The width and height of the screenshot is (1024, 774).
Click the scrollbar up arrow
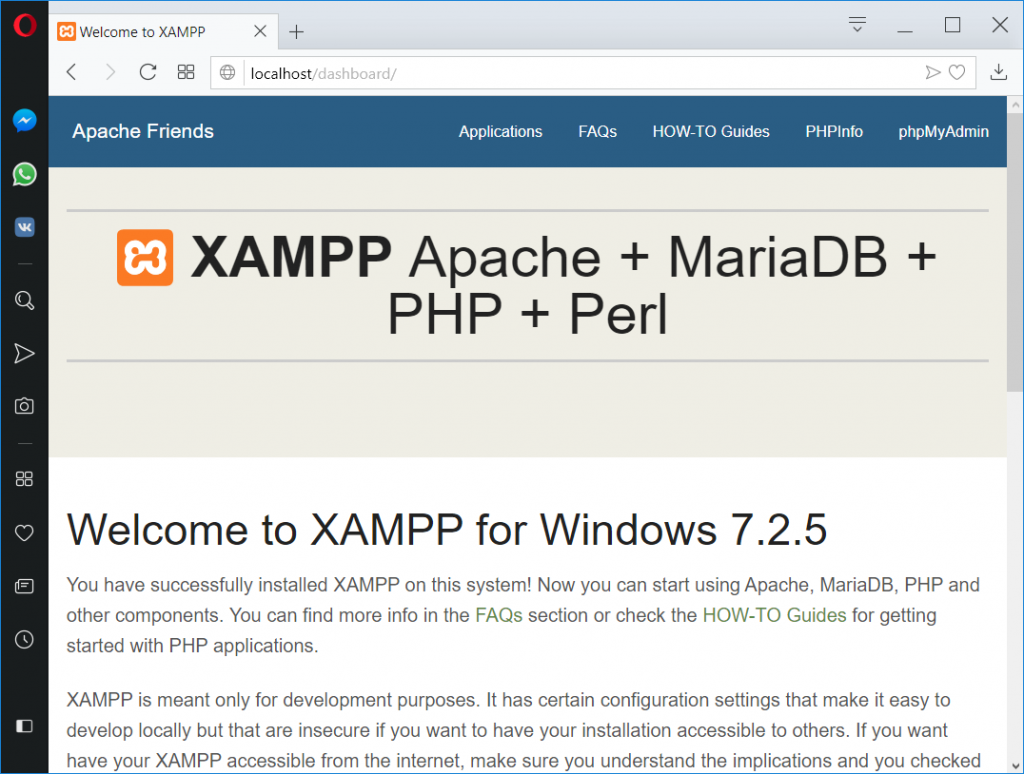pos(1015,105)
